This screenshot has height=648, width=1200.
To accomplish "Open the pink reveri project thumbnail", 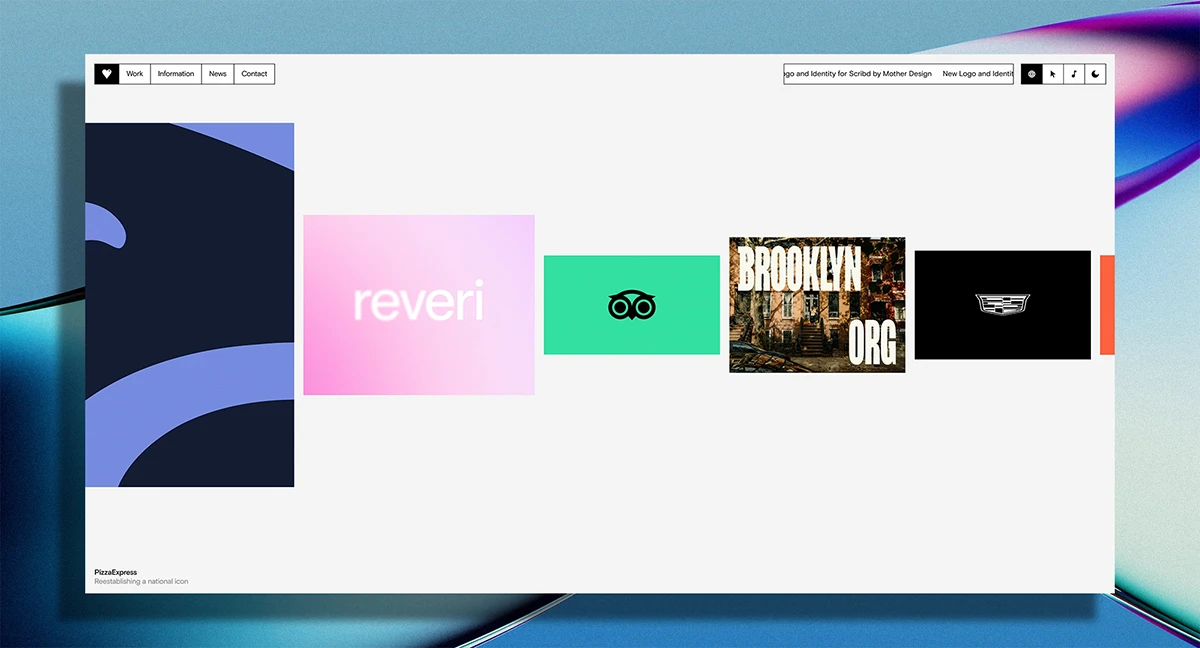I will click(419, 305).
